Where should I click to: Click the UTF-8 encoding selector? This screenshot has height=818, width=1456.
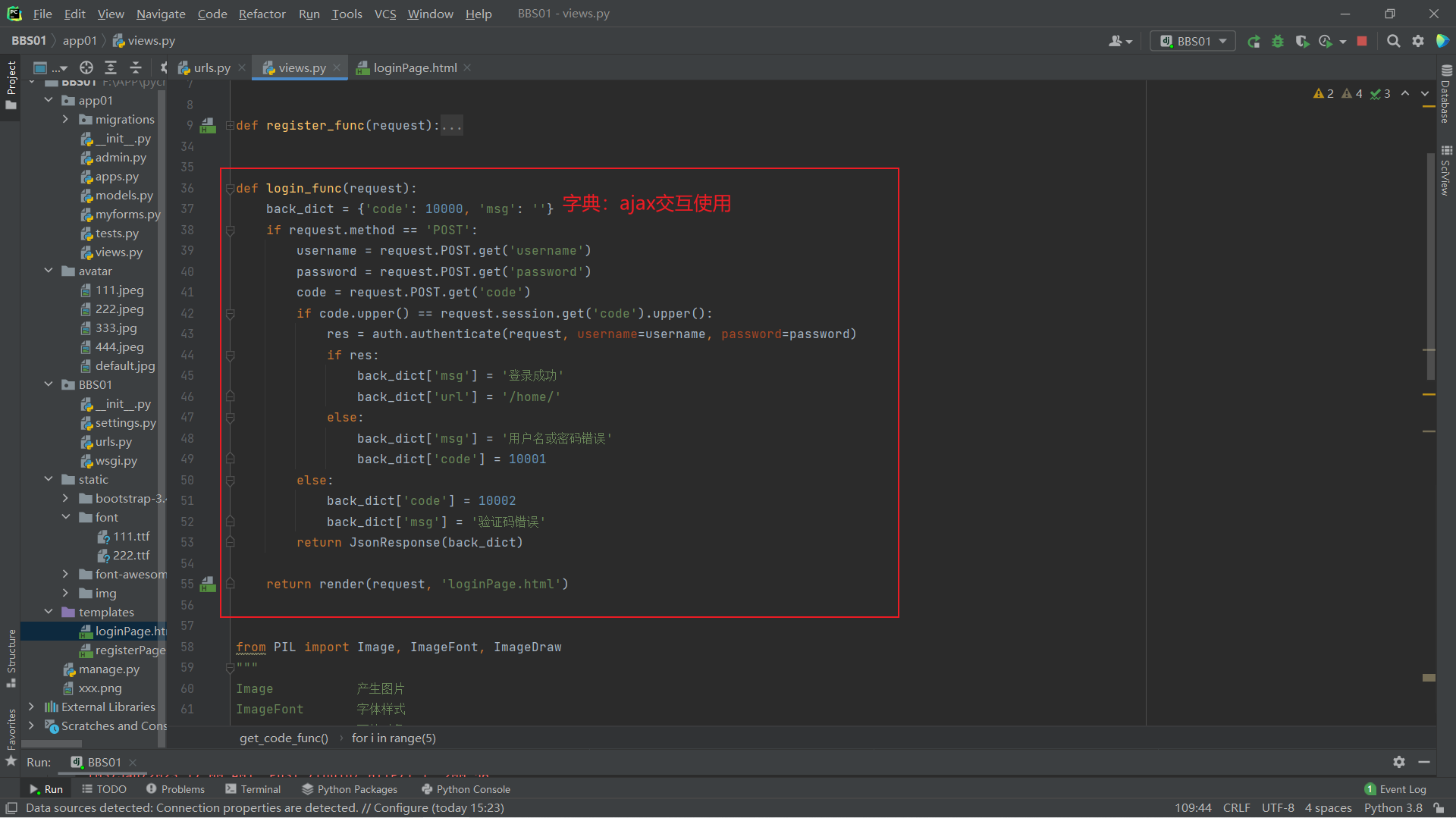click(1278, 808)
